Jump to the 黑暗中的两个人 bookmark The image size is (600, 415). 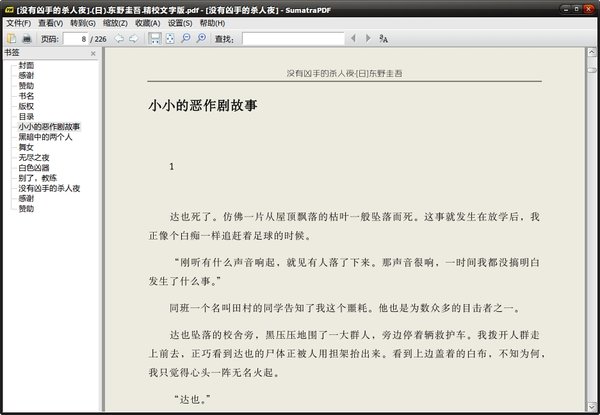click(46, 137)
